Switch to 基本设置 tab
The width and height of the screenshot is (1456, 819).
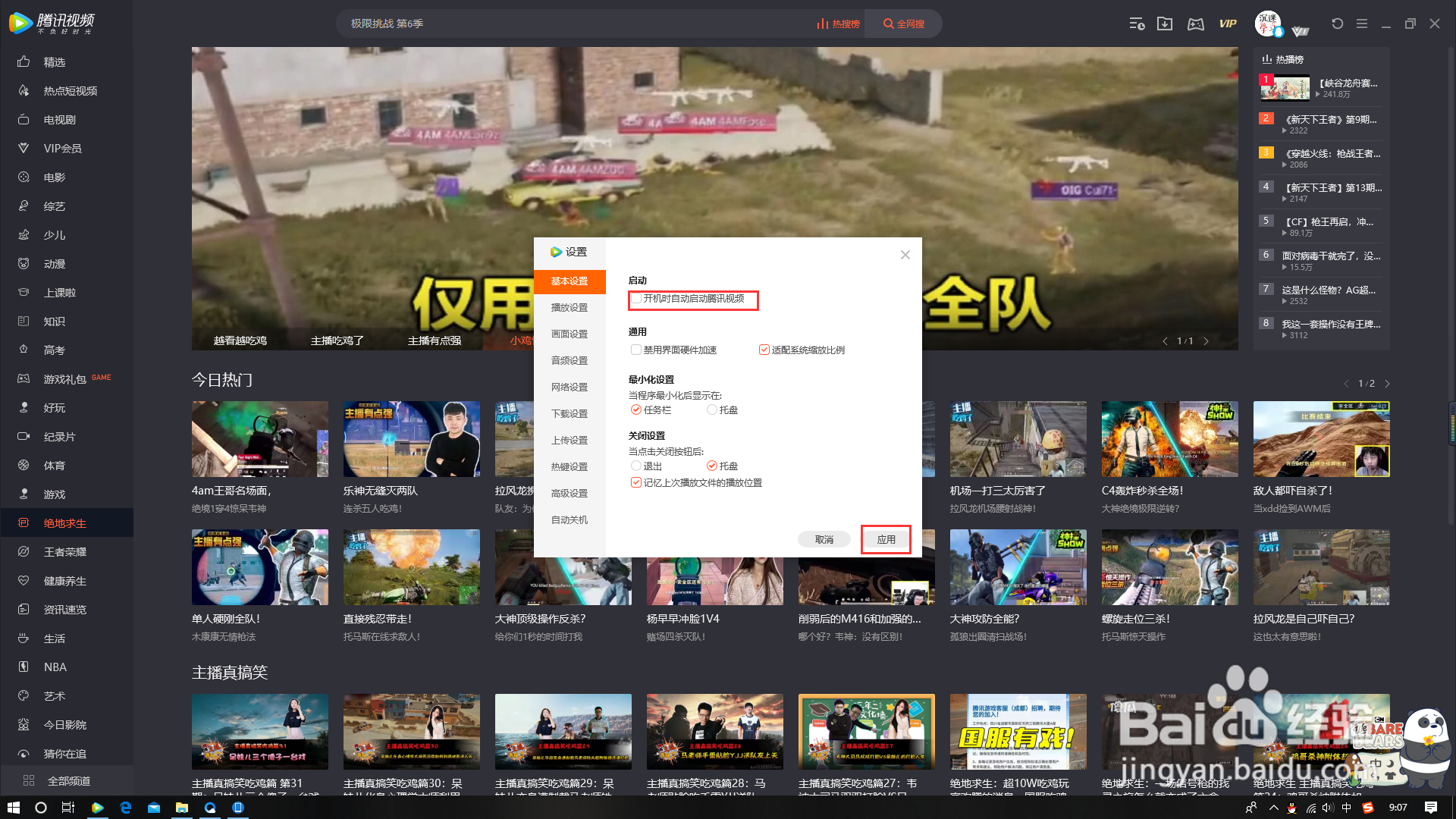click(x=570, y=281)
